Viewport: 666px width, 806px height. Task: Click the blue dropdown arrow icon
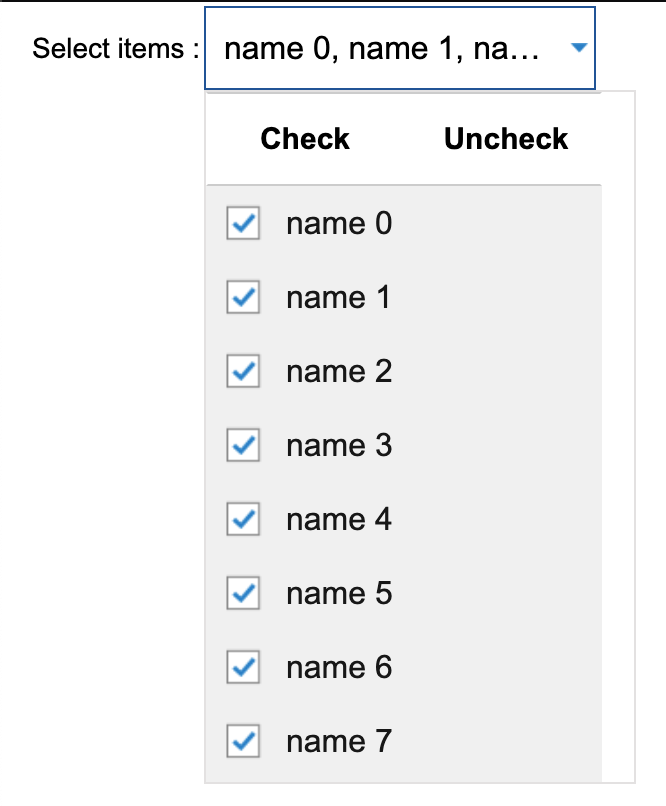click(578, 48)
